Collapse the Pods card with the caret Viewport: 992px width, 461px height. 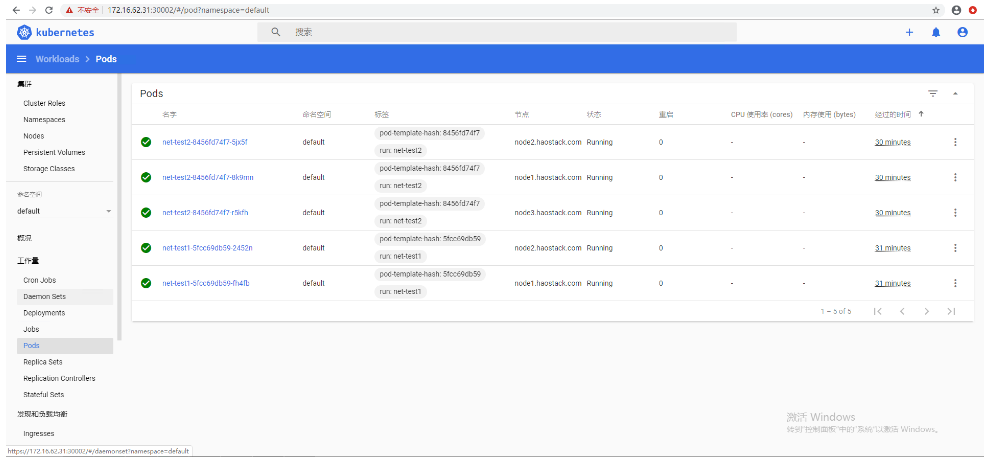click(955, 94)
